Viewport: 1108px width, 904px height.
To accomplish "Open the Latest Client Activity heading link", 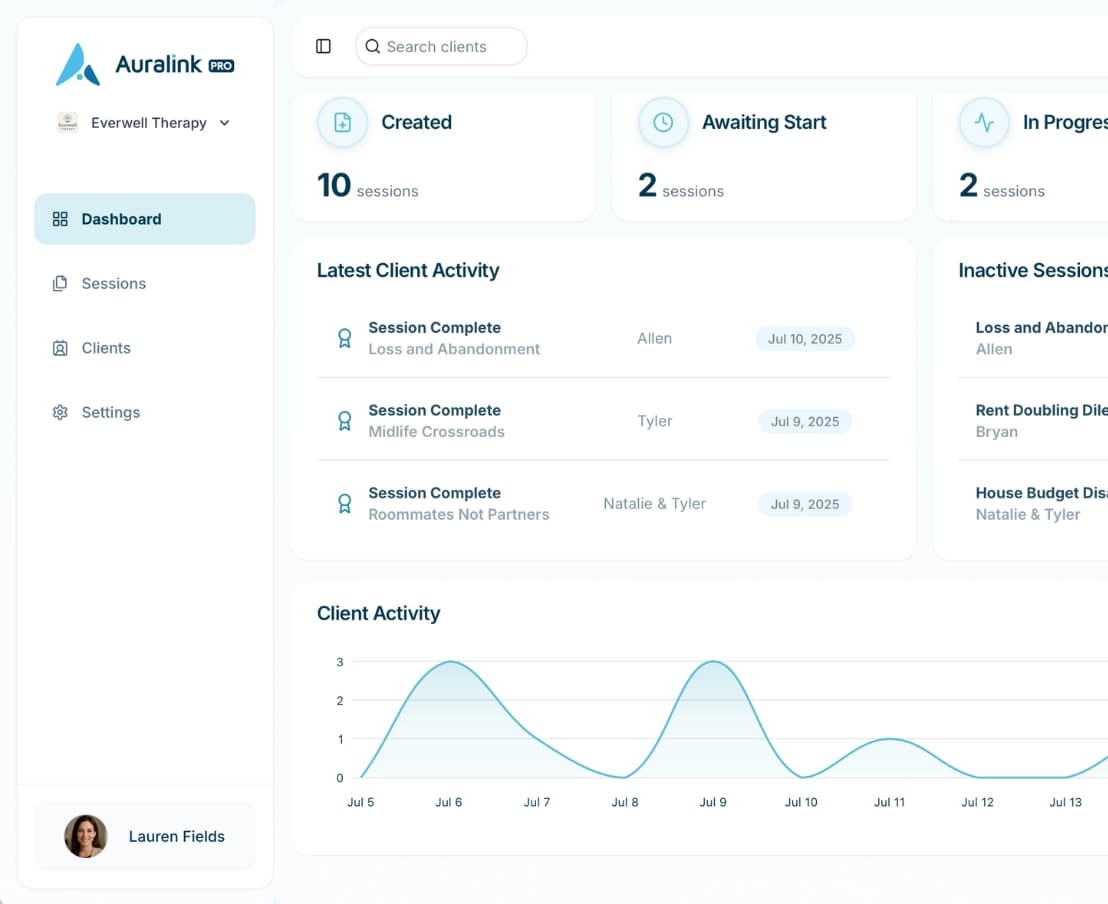I will coord(407,270).
